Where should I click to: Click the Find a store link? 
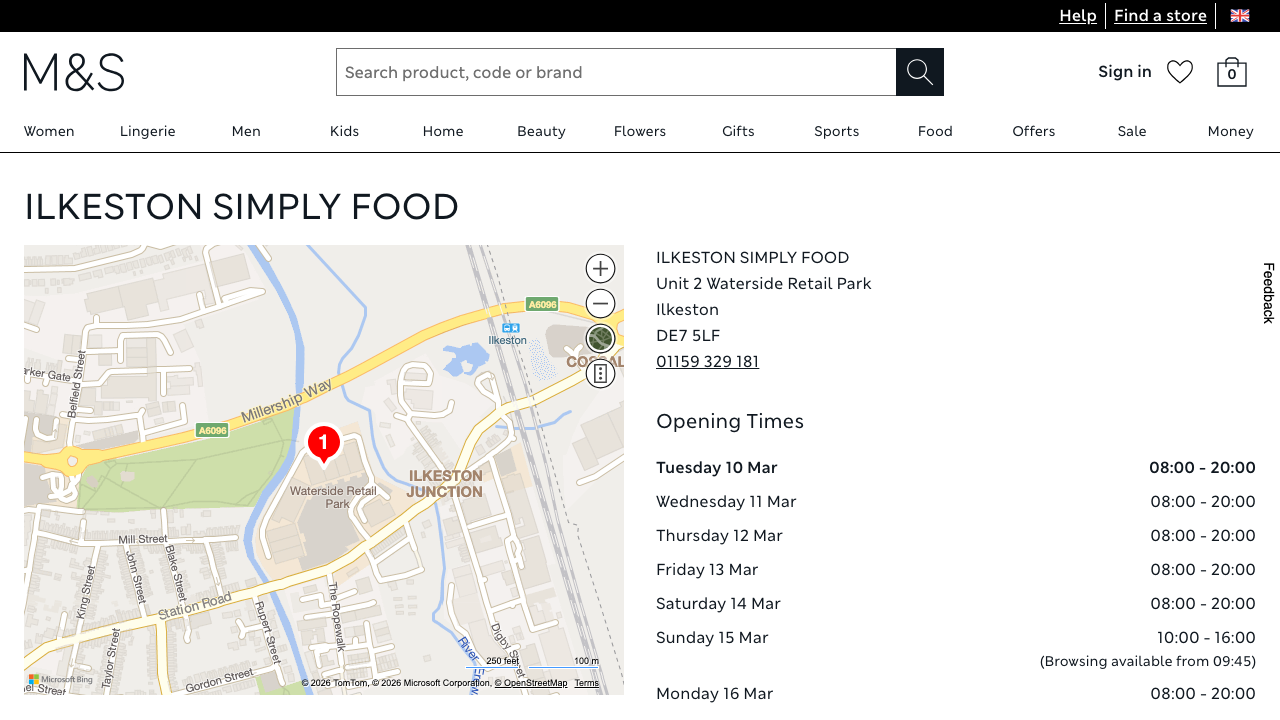click(1160, 15)
